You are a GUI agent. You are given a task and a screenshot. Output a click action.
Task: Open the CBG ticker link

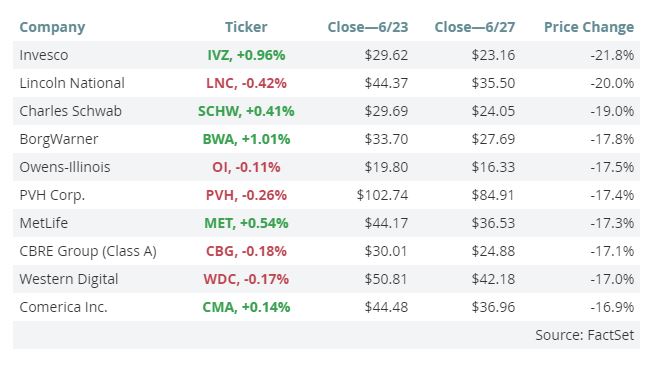click(x=246, y=251)
